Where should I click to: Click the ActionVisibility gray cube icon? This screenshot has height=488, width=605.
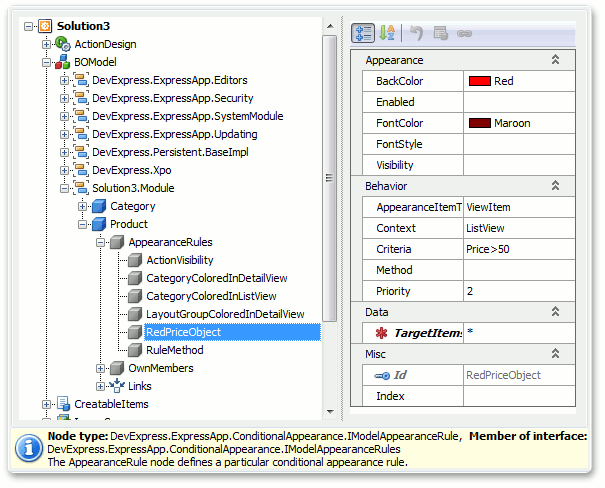(135, 260)
